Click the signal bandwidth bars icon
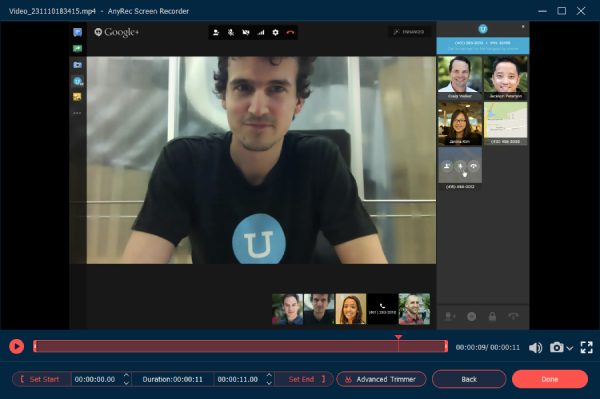The height and width of the screenshot is (399, 600). [x=261, y=33]
